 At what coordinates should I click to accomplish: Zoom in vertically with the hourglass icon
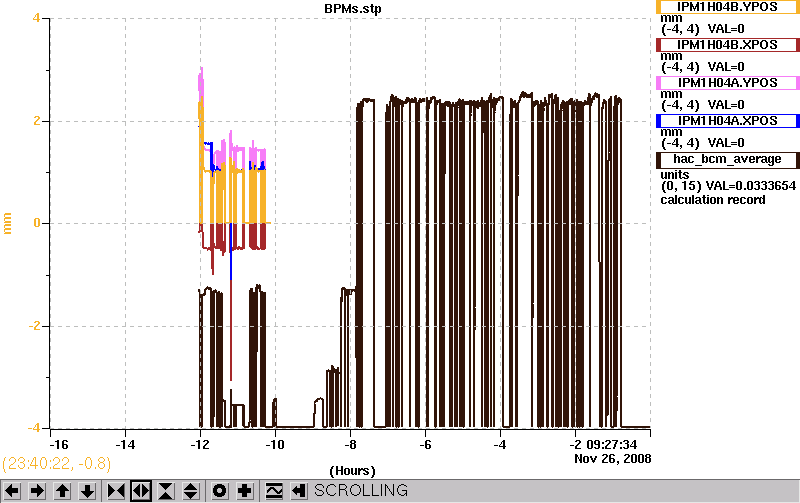pyautogui.click(x=166, y=491)
